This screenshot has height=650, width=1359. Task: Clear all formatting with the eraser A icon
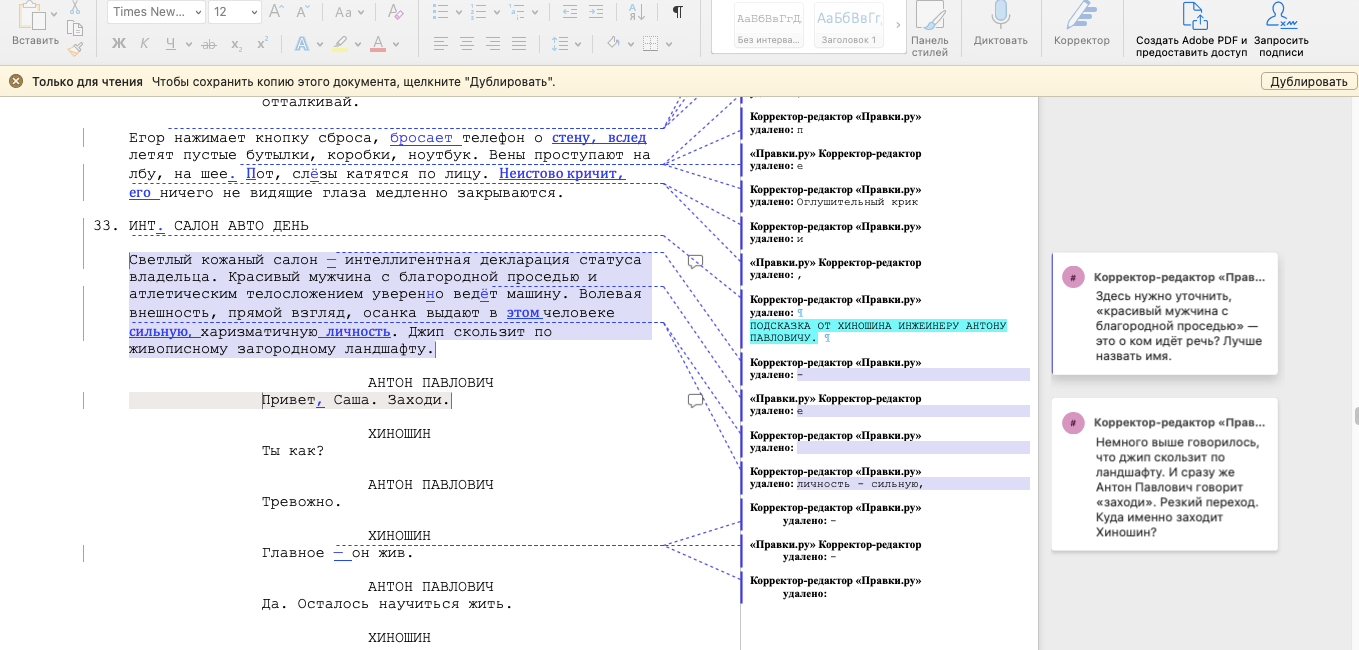[394, 12]
